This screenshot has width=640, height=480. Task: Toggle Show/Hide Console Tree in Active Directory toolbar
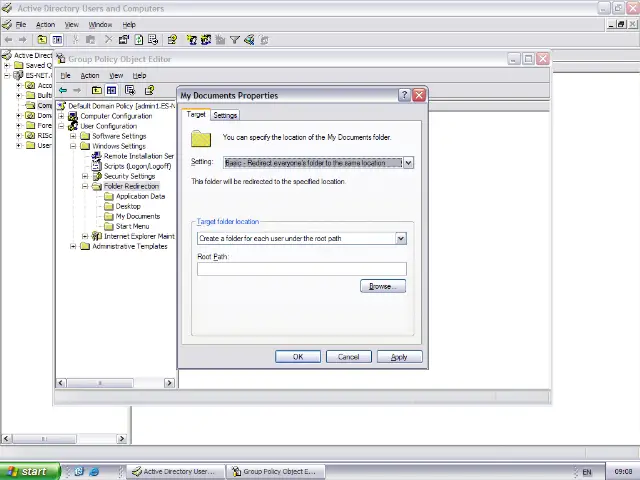click(57, 40)
